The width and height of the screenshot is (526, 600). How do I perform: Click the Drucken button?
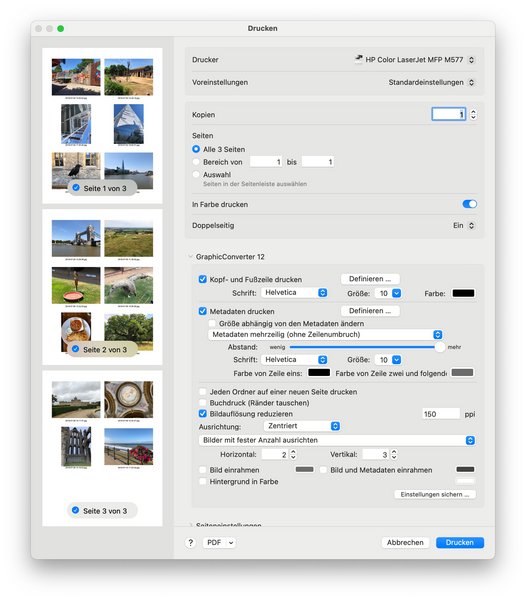[460, 542]
